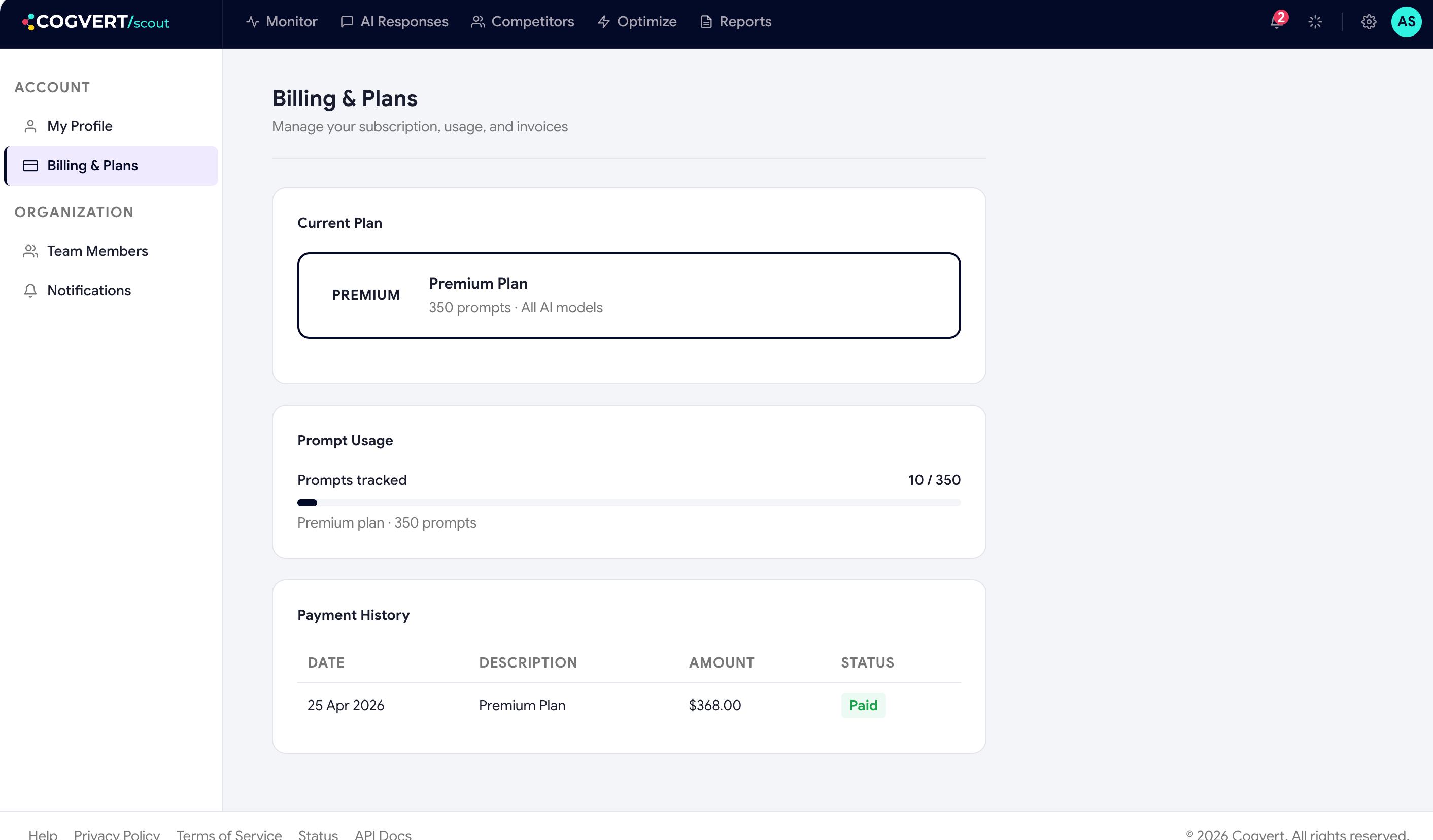Click the green Paid status badge
1433x840 pixels.
863,705
